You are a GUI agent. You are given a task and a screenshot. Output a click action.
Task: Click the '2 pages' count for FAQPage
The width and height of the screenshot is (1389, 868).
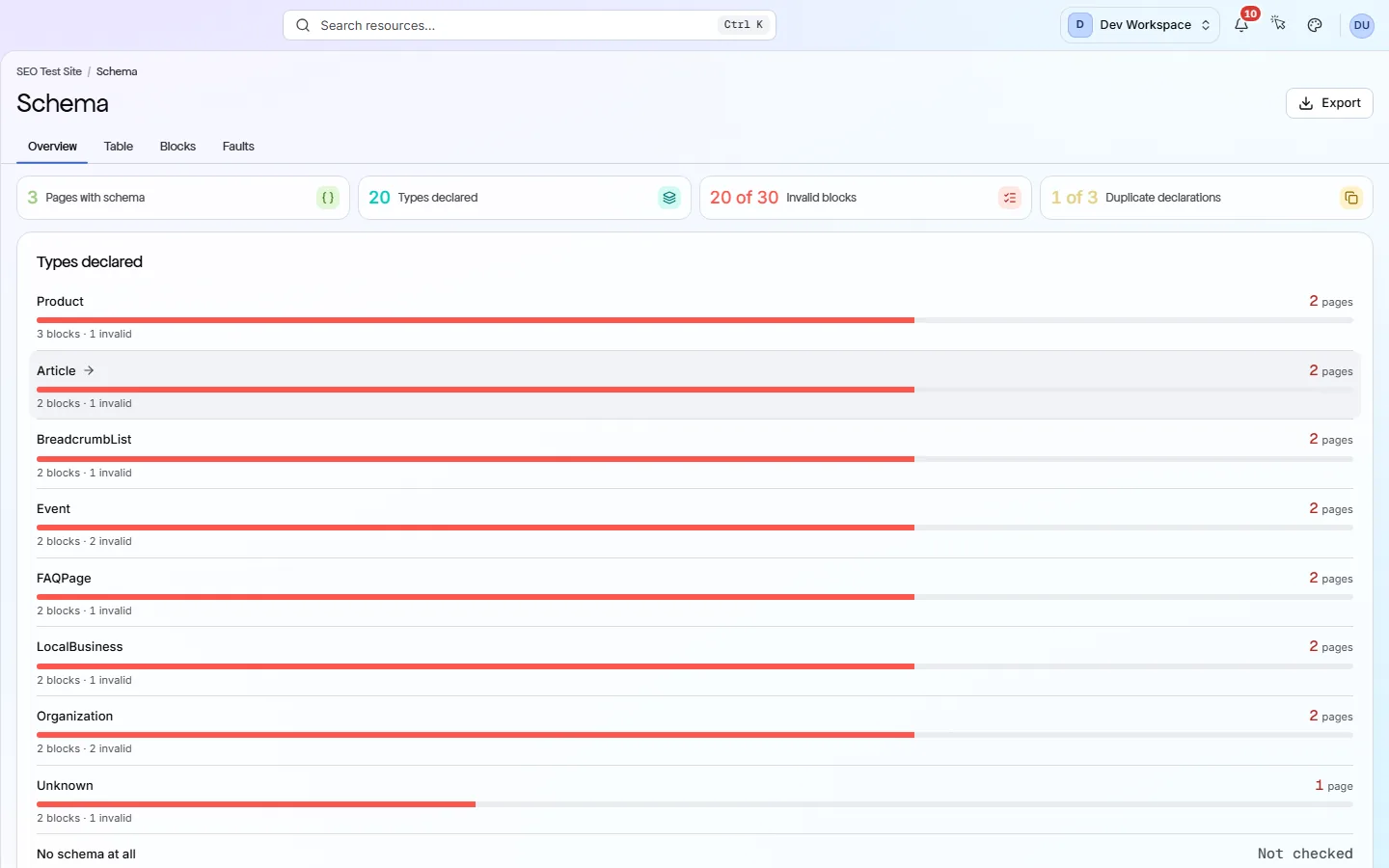click(x=1331, y=579)
